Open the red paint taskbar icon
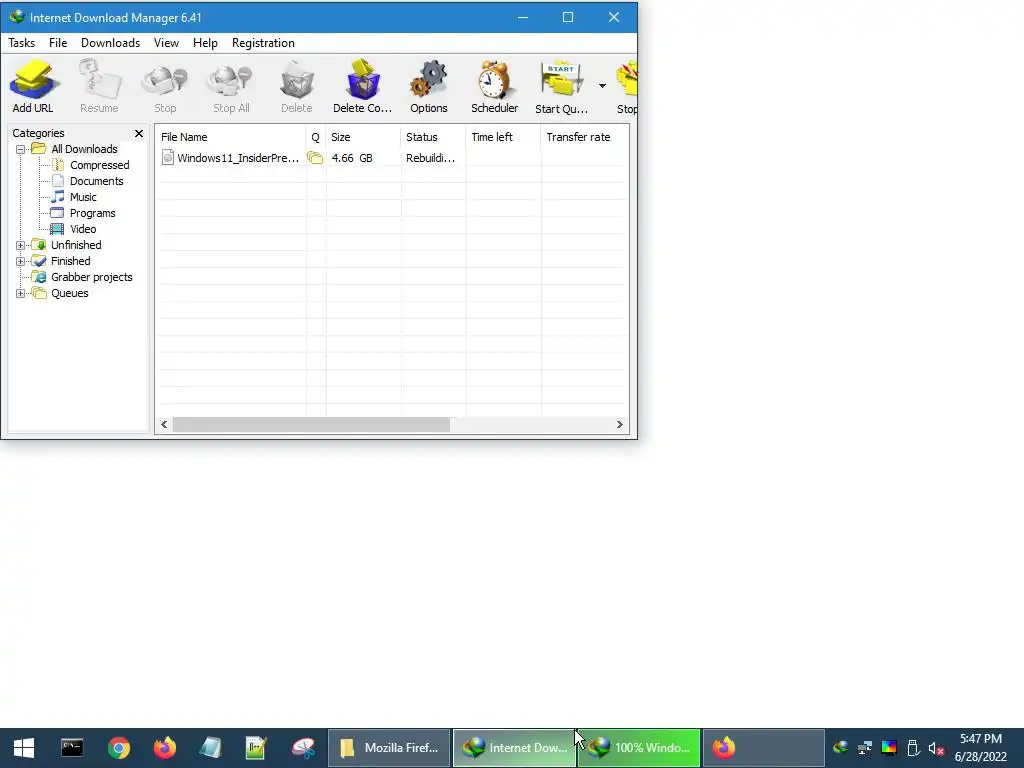The image size is (1024, 768). click(303, 748)
